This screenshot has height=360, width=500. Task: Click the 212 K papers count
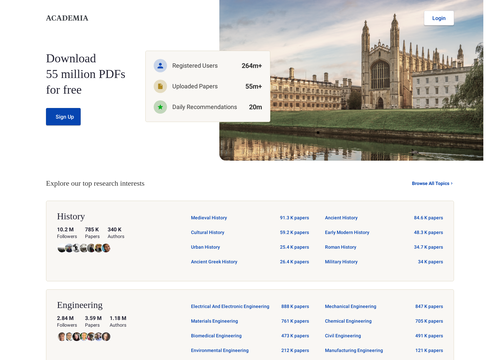[295, 350]
